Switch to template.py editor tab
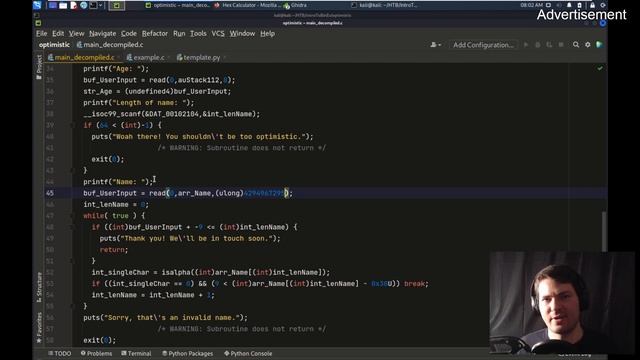Viewport: 640px width, 360px height. point(201,58)
